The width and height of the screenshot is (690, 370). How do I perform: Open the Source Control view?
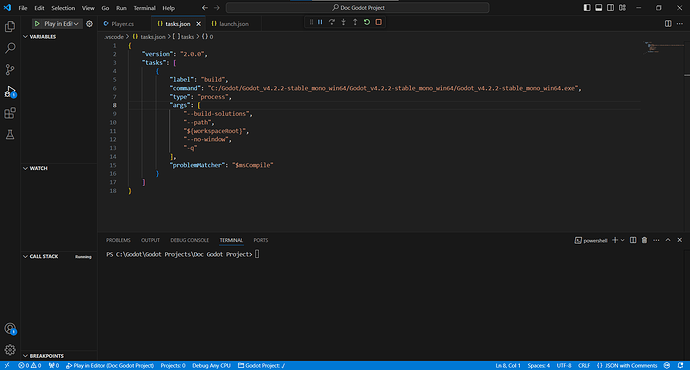click(10, 70)
